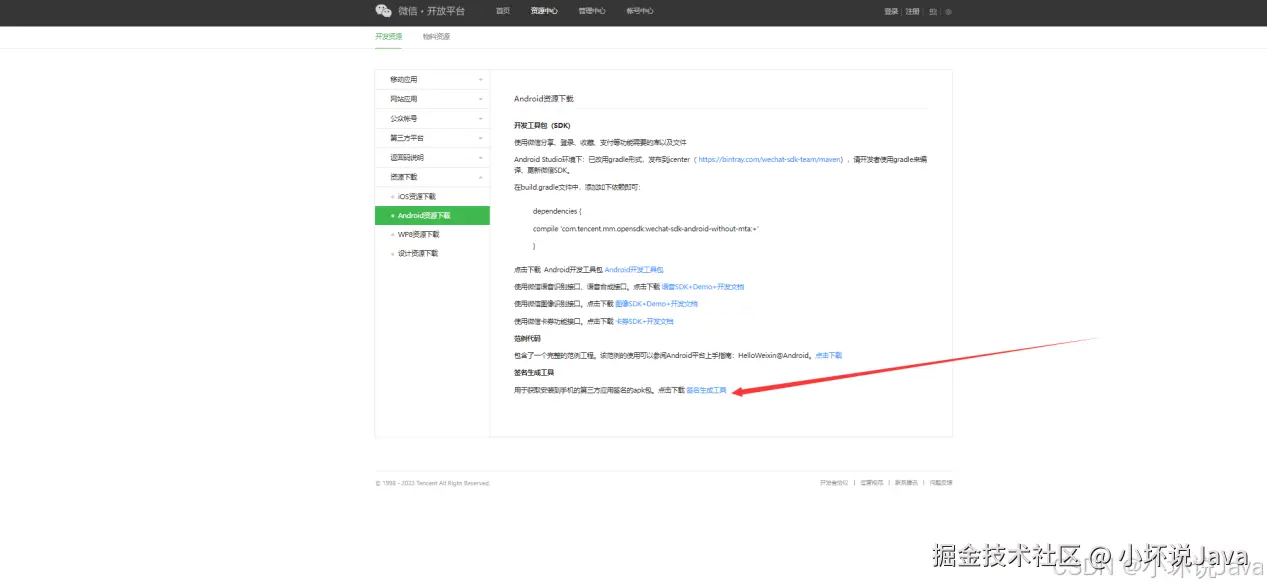The height and width of the screenshot is (588, 1267).
Task: Download via Android开发工具包 link
Action: pos(634,270)
